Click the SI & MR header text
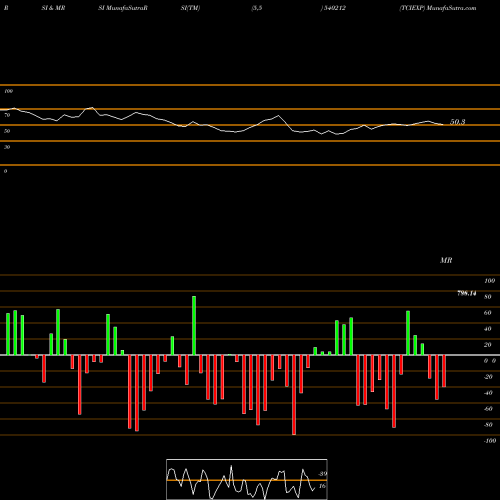 pos(53,8)
